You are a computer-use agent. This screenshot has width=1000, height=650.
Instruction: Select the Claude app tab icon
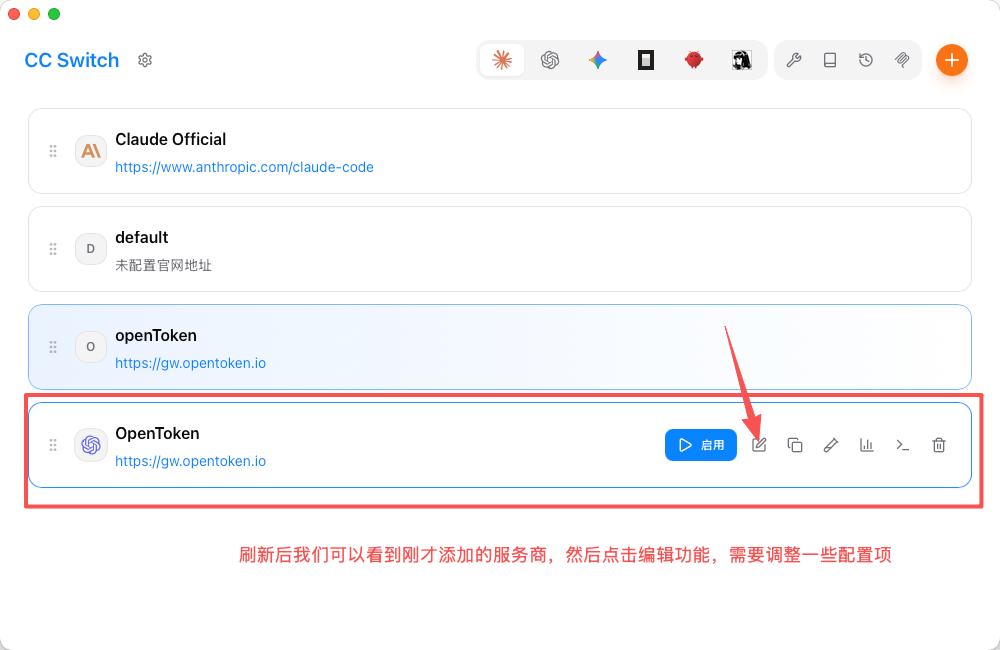502,60
